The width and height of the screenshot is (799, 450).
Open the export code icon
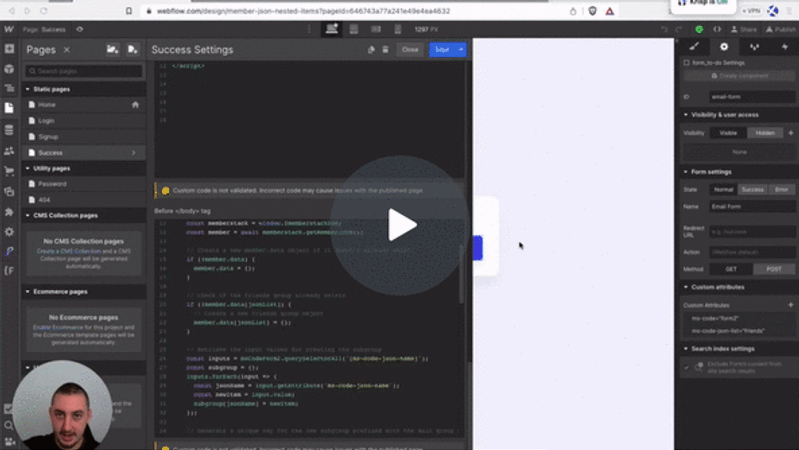716,29
